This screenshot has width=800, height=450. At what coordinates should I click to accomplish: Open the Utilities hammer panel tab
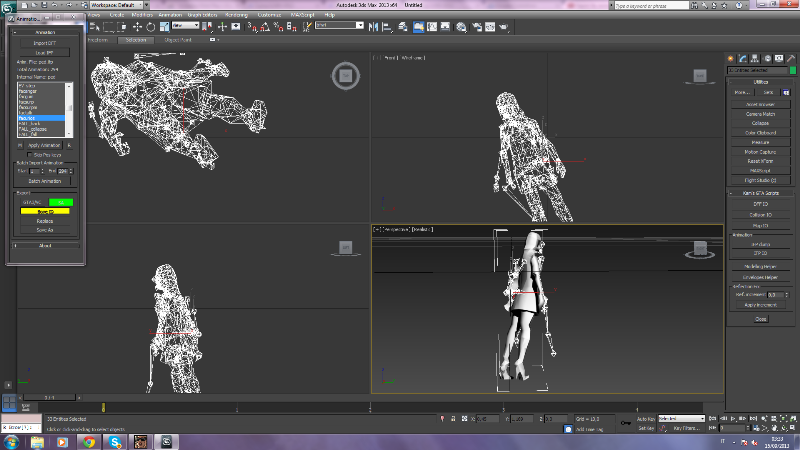pyautogui.click(x=791, y=59)
